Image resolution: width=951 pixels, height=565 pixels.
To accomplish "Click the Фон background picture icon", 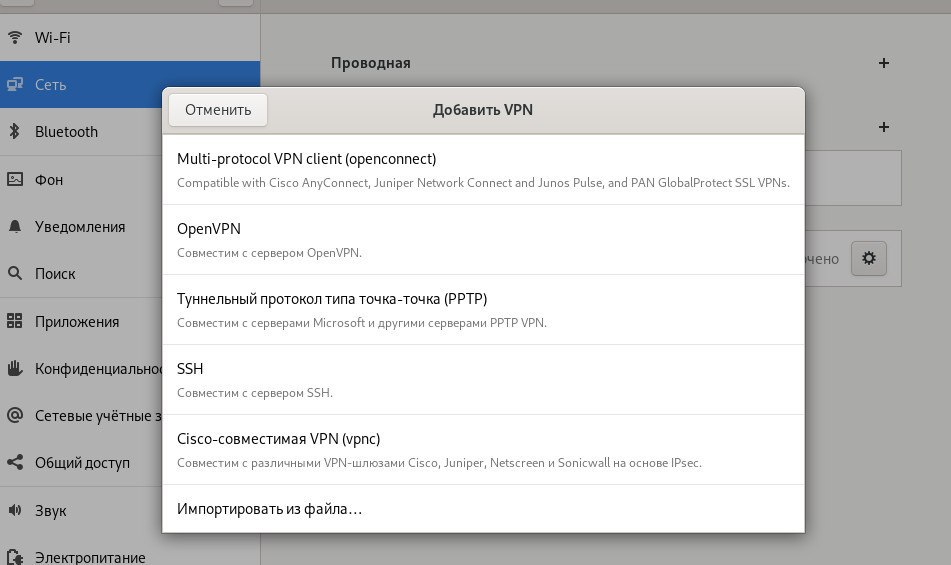I will (x=15, y=179).
